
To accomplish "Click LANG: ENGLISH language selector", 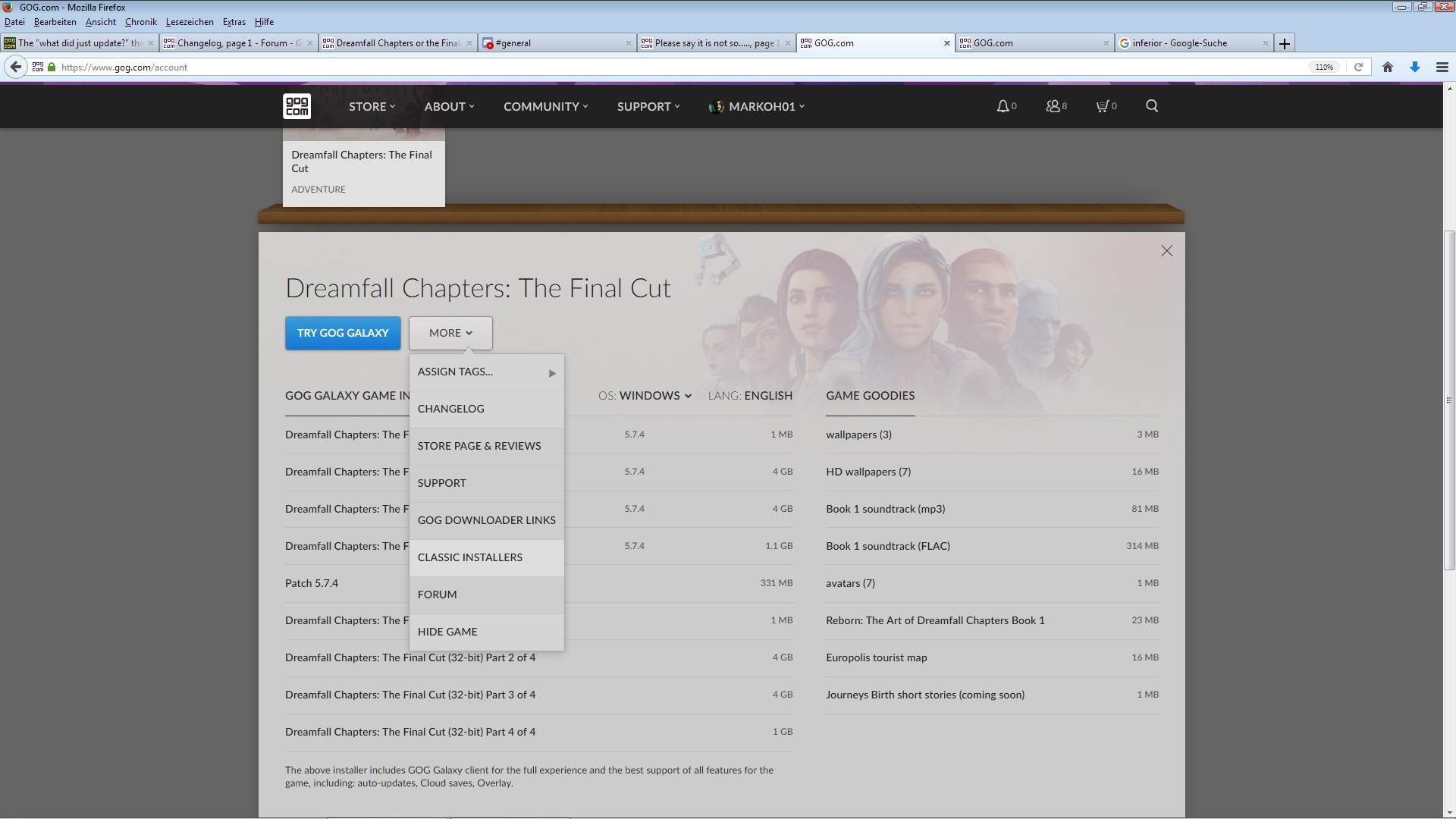I will [x=750, y=396].
